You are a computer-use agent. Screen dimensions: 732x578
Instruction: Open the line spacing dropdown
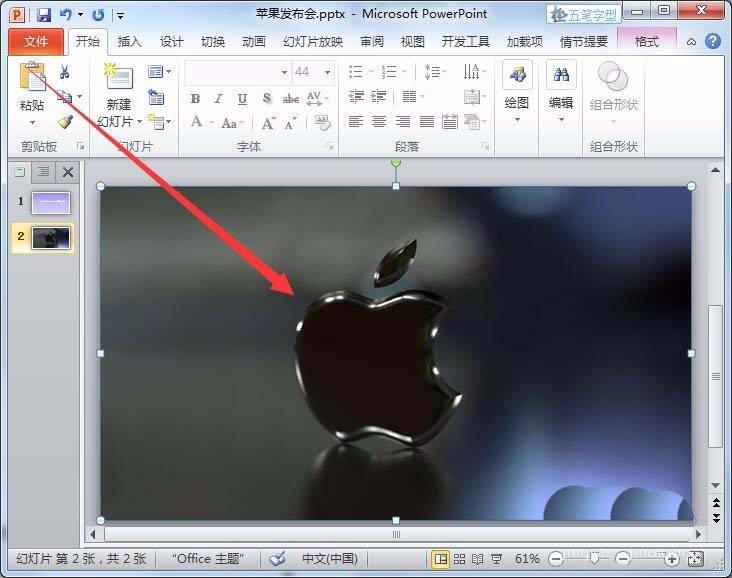[435, 71]
